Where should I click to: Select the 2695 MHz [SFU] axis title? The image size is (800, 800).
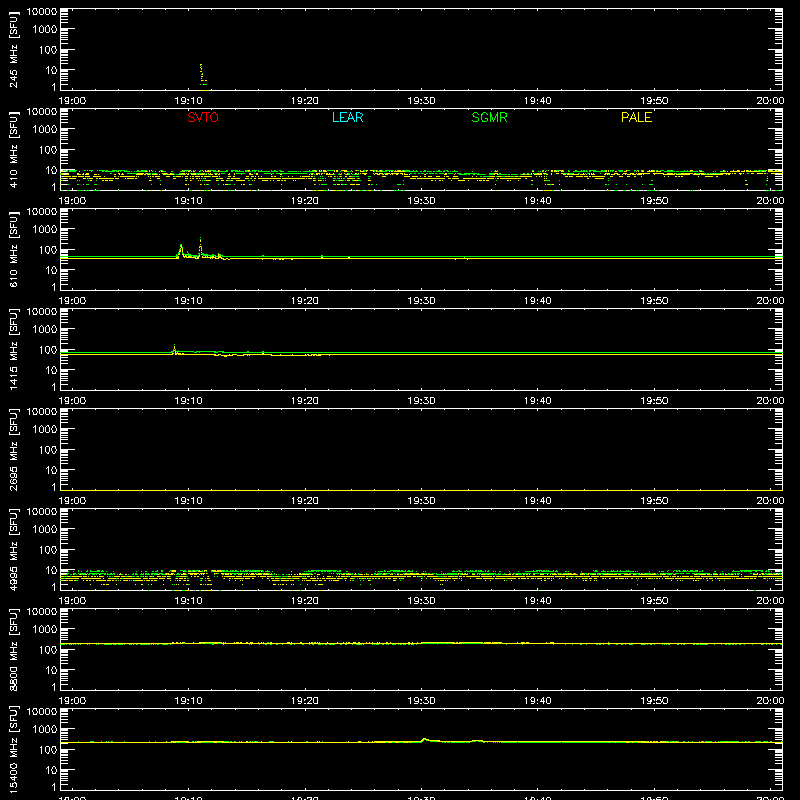point(13,449)
